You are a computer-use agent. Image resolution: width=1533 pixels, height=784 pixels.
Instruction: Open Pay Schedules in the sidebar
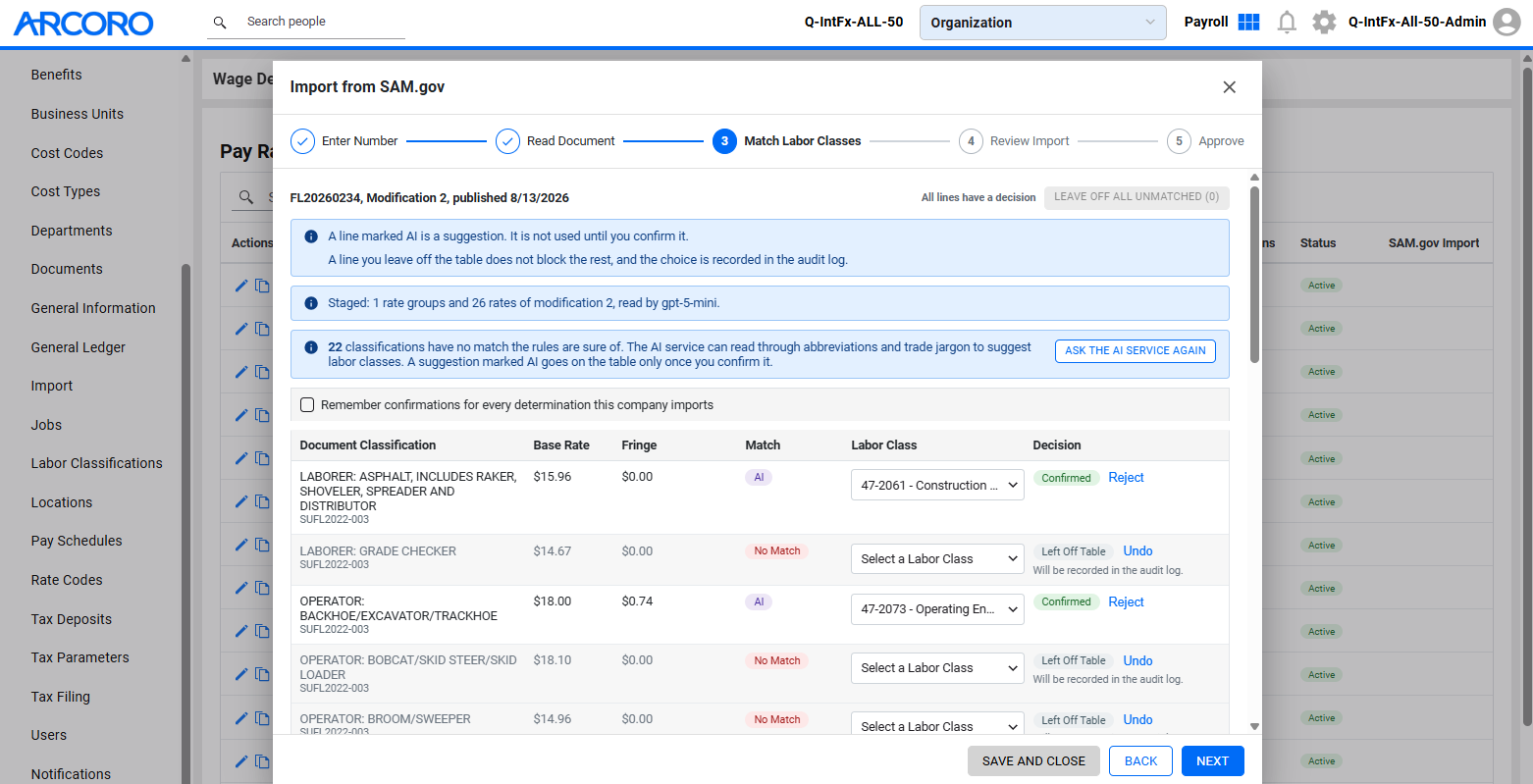point(77,541)
